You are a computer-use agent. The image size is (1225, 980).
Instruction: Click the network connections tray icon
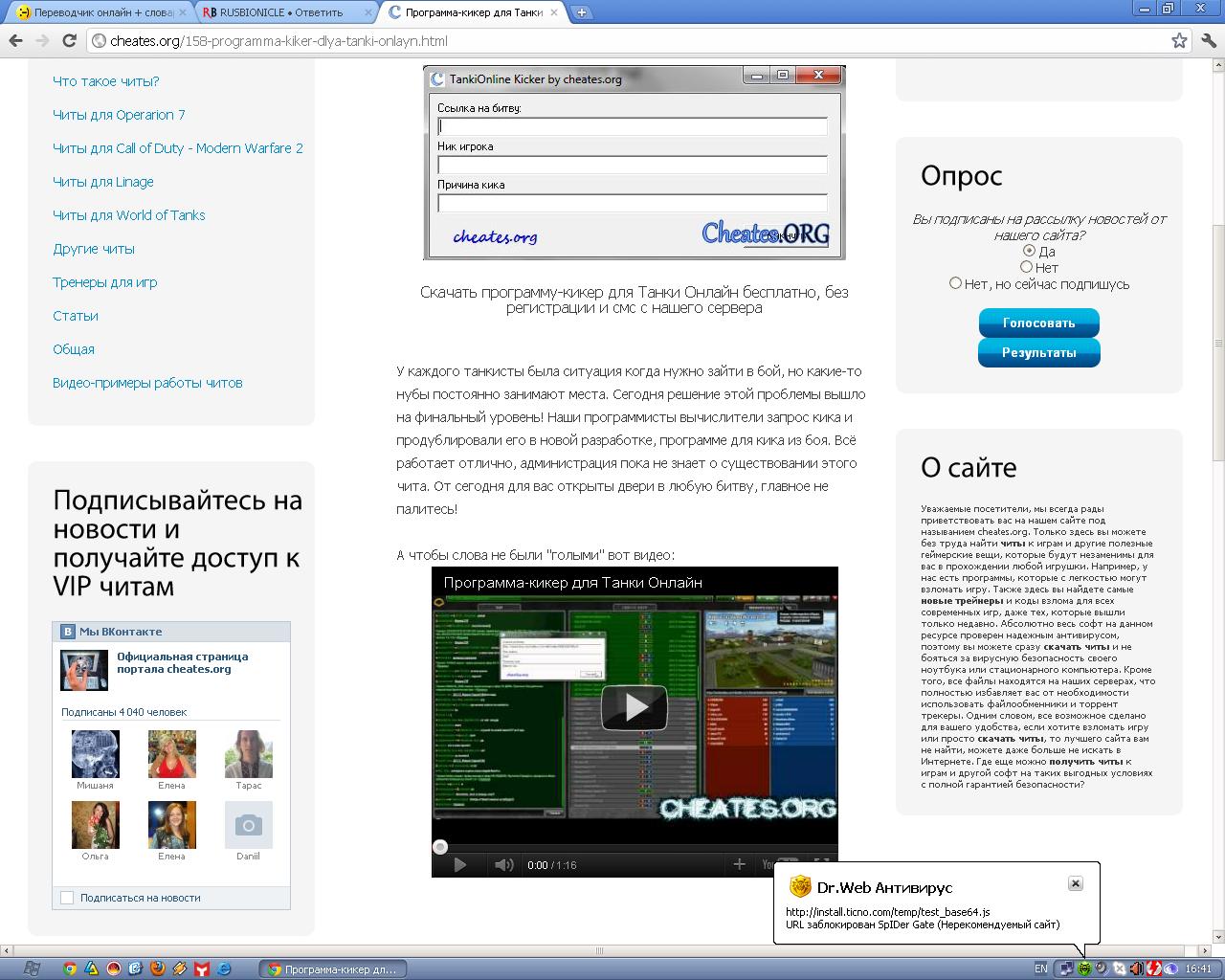(x=1065, y=969)
